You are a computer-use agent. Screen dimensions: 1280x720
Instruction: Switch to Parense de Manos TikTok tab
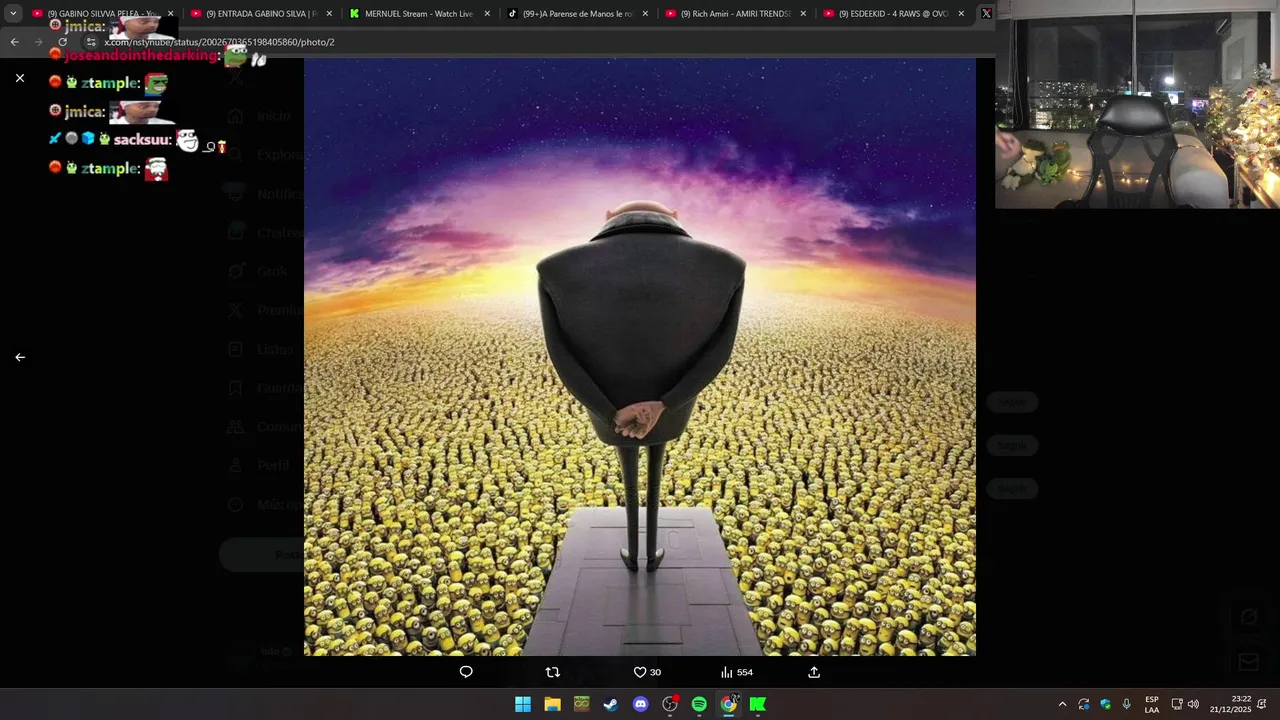point(577,14)
